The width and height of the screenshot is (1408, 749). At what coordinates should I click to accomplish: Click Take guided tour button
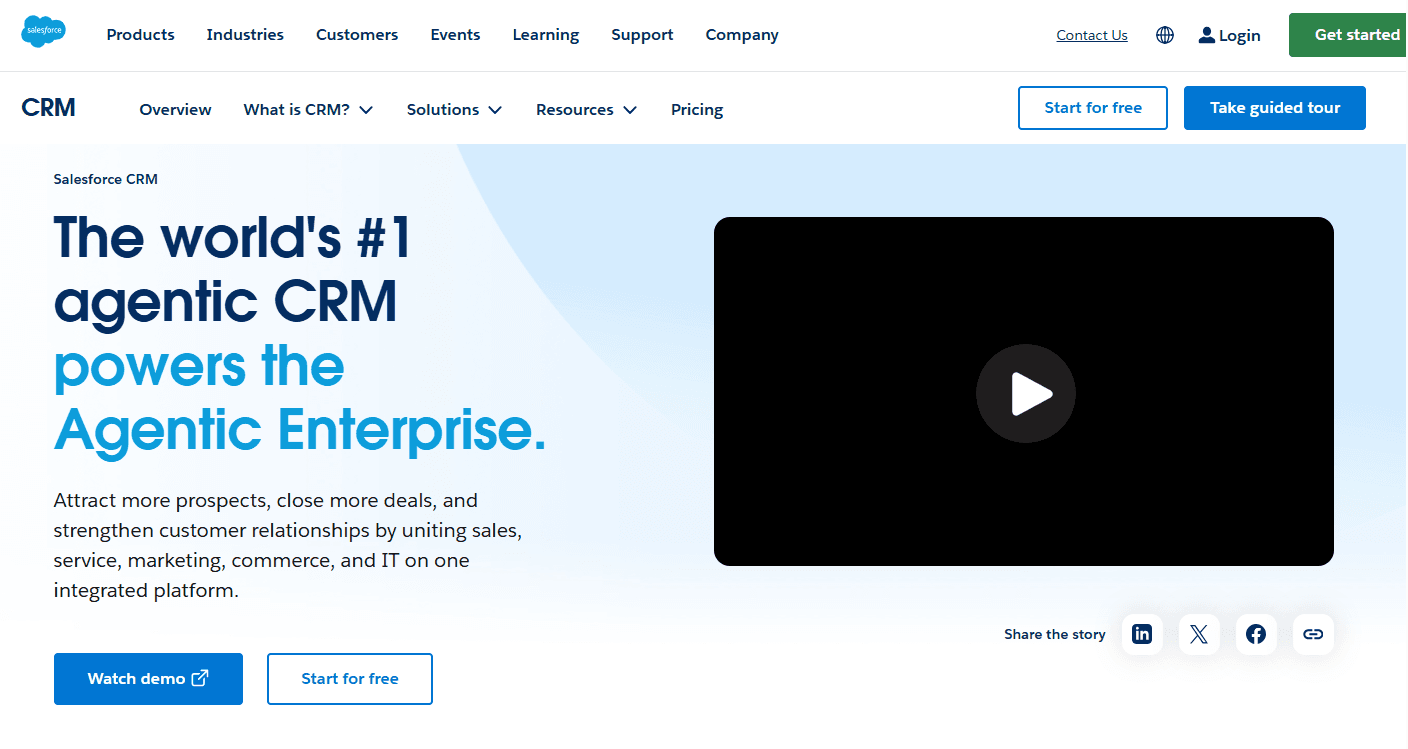click(1275, 108)
